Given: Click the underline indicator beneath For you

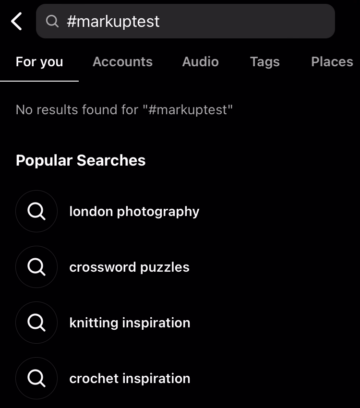Looking at the screenshot, I should pos(39,81).
